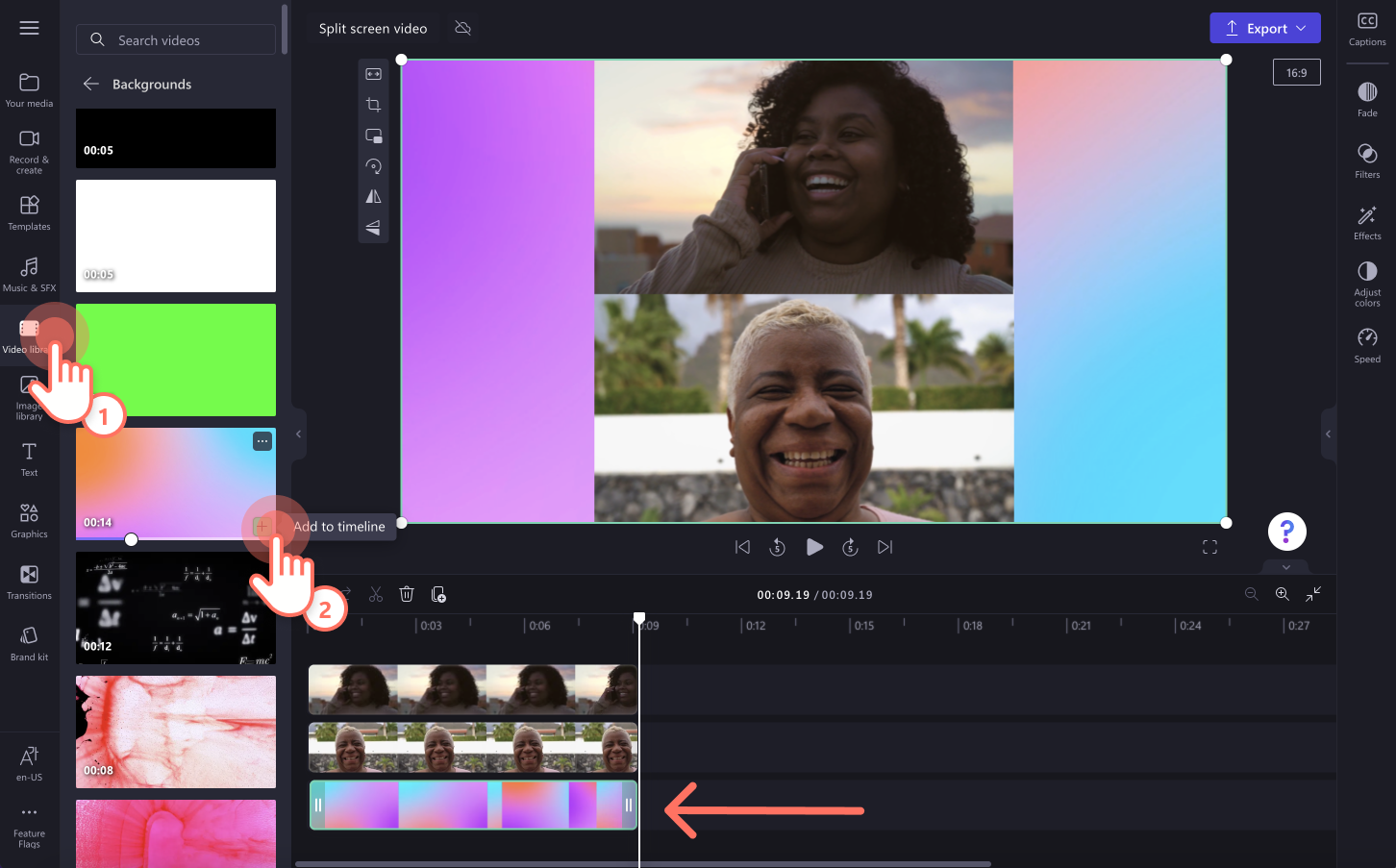Viewport: 1396px width, 868px height.
Task: Split the clip using the scissors icon
Action: point(375,593)
